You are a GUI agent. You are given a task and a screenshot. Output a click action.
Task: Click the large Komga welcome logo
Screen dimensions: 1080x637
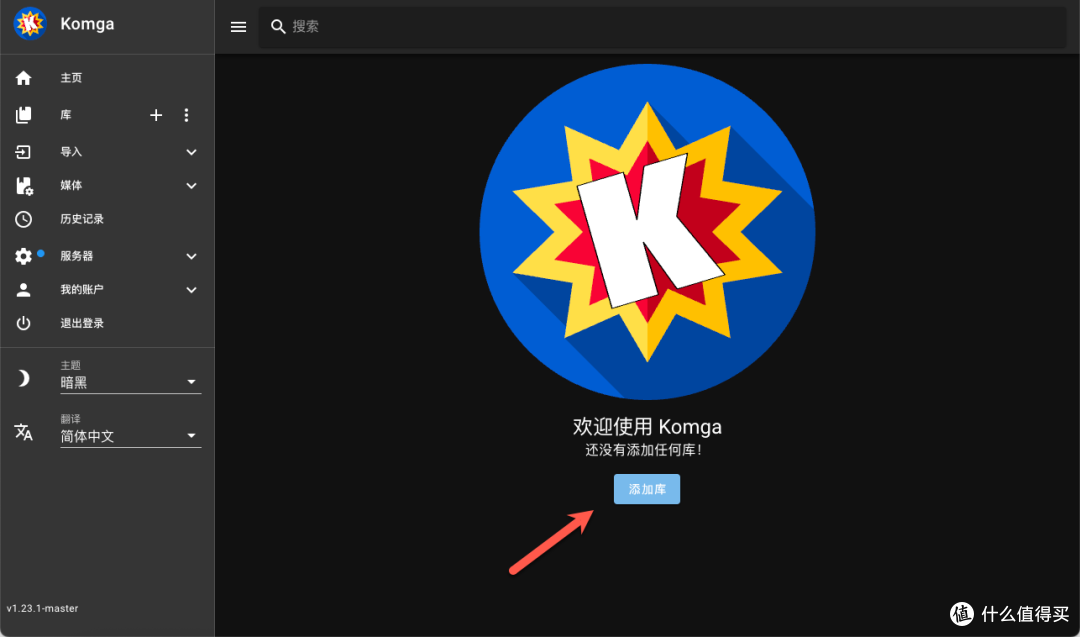(x=647, y=232)
